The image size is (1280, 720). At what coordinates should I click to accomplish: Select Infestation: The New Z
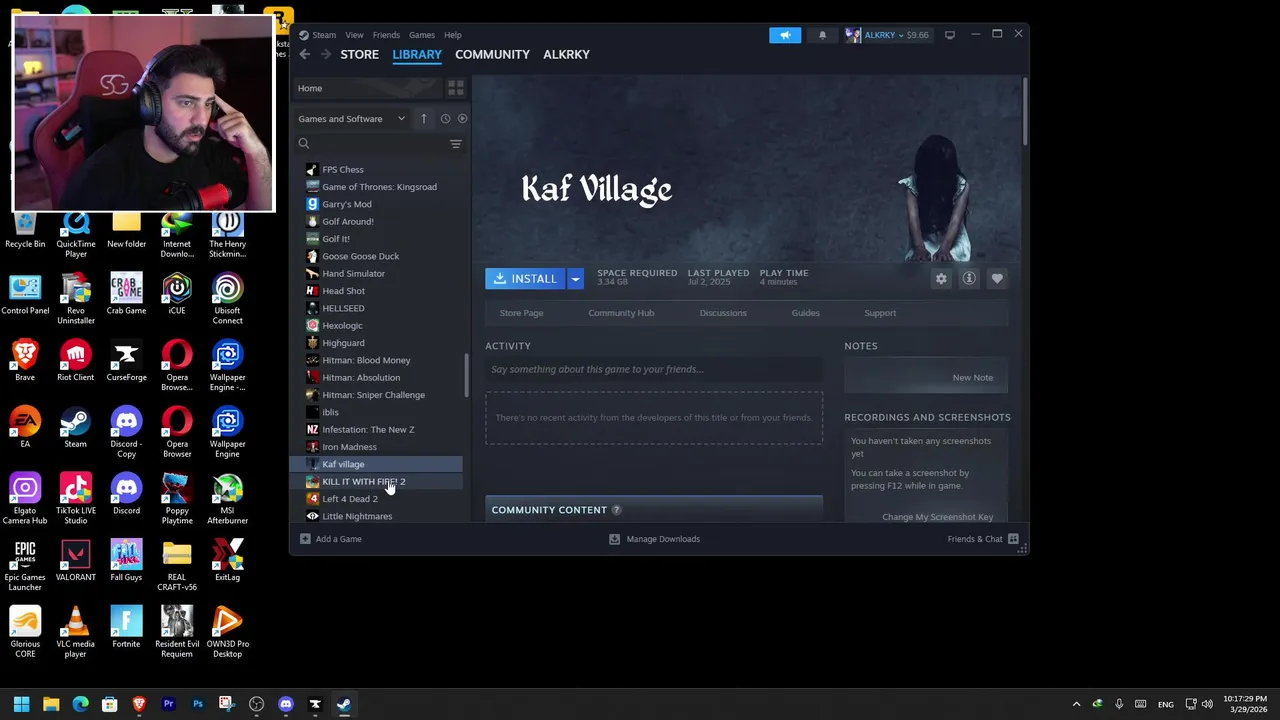376,430
